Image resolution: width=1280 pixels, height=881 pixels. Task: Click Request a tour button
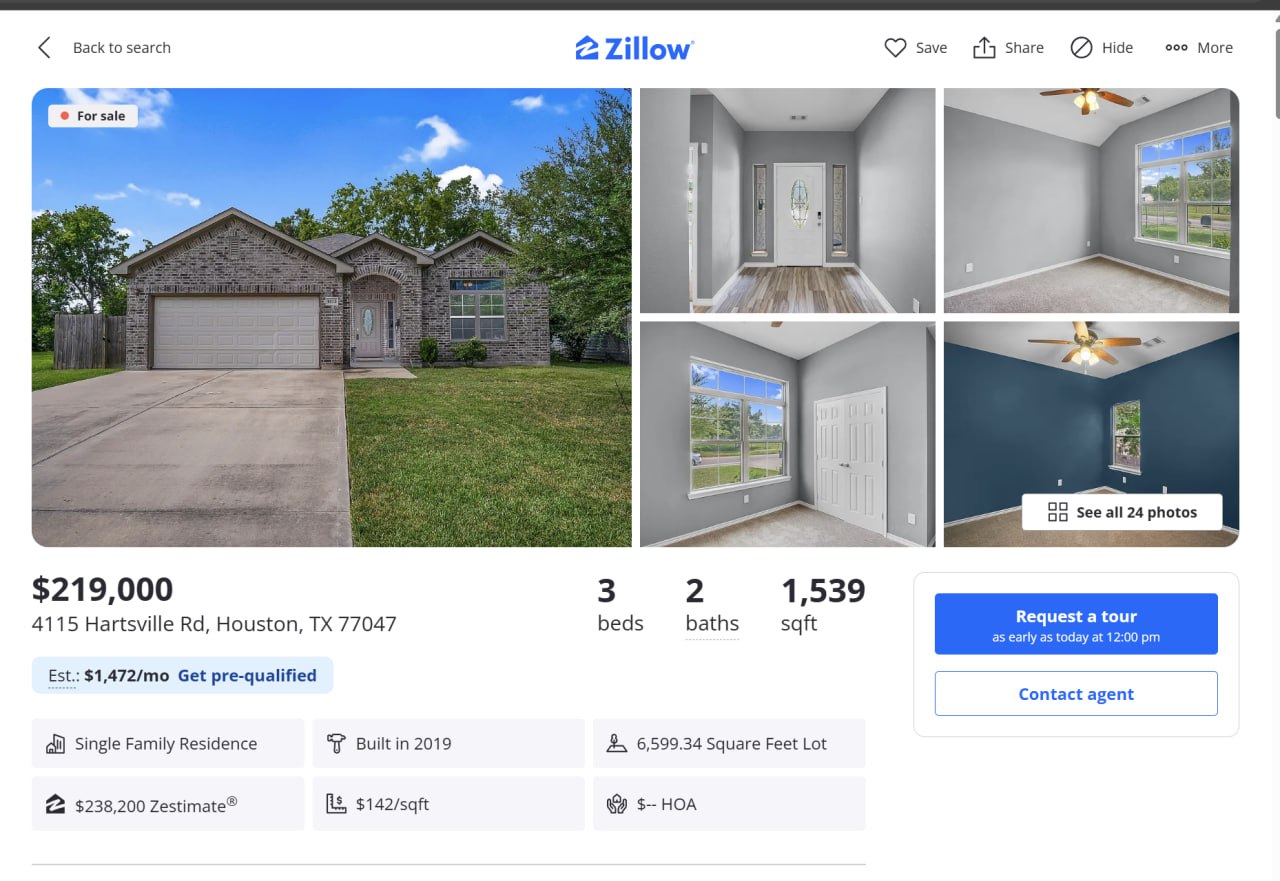tap(1076, 624)
